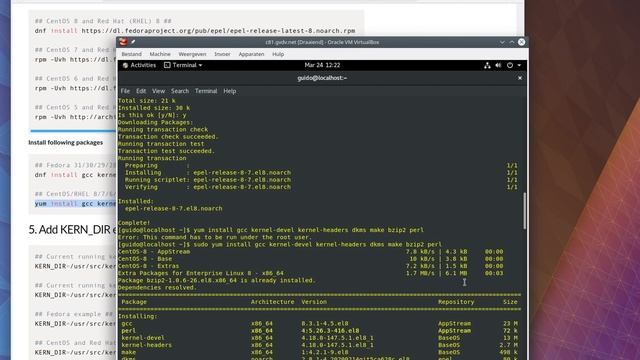The image size is (640, 360).
Task: Click the 'Architecture' column header in terminal
Action: [x=272, y=302]
